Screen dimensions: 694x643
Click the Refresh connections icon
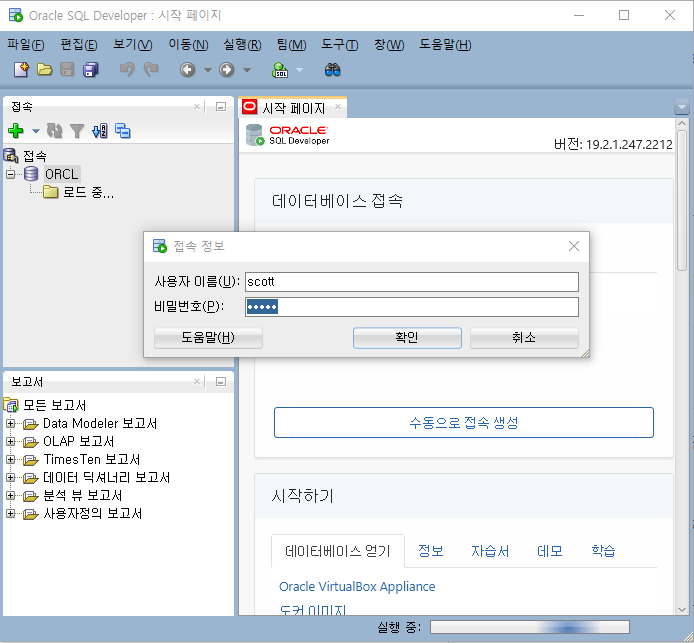55,131
